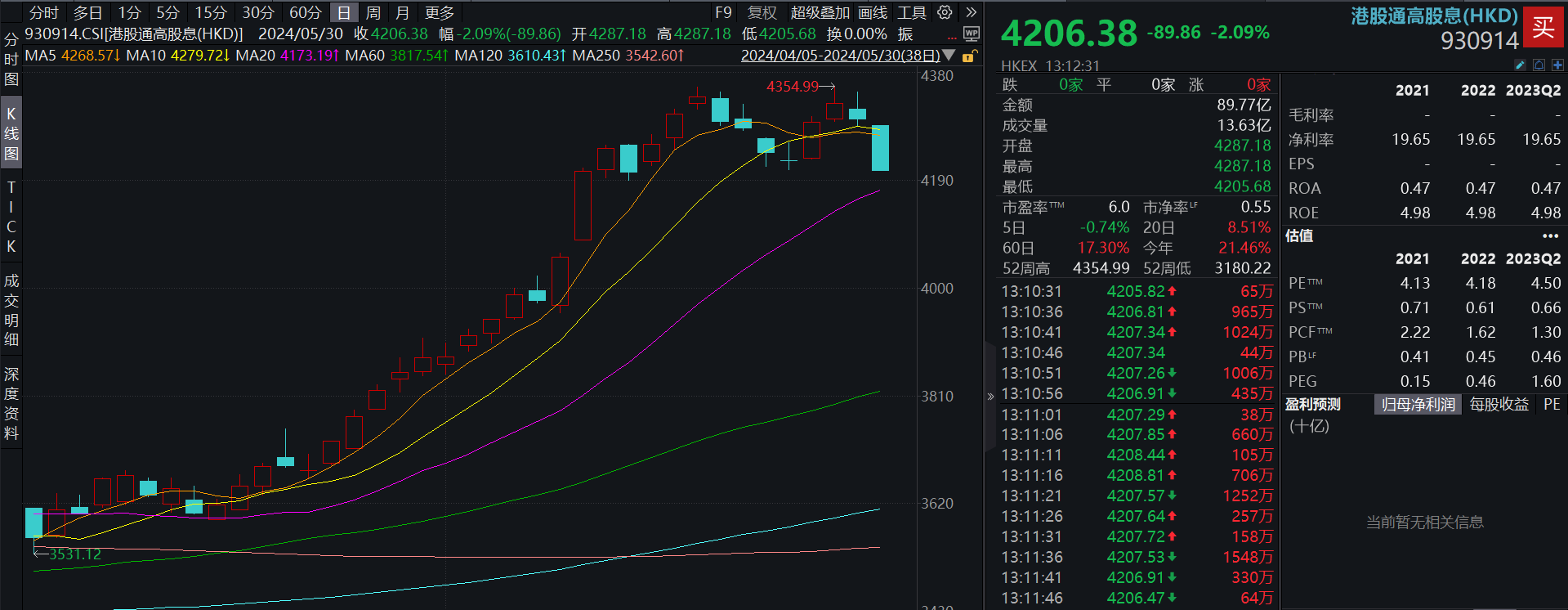This screenshot has width=1568, height=610.
Task: Click 930914.CSI code label in chart header
Action: (x=134, y=34)
